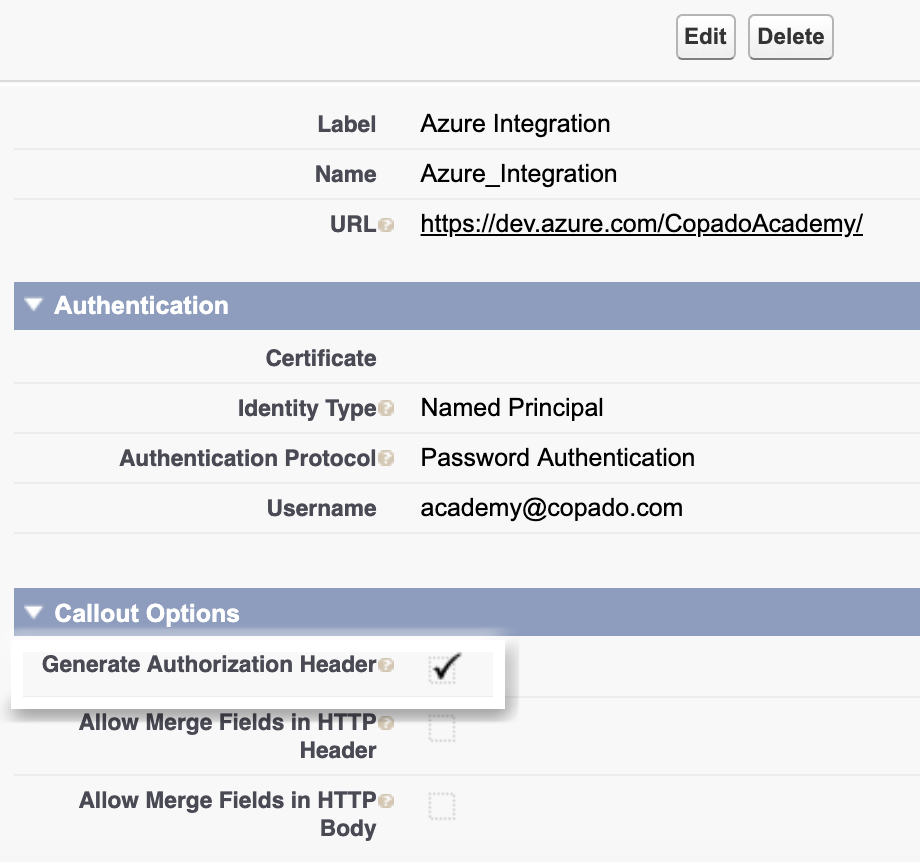Viewport: 920px width, 862px height.
Task: Click the 'Generate Authorization Header' label text
Action: point(209,664)
